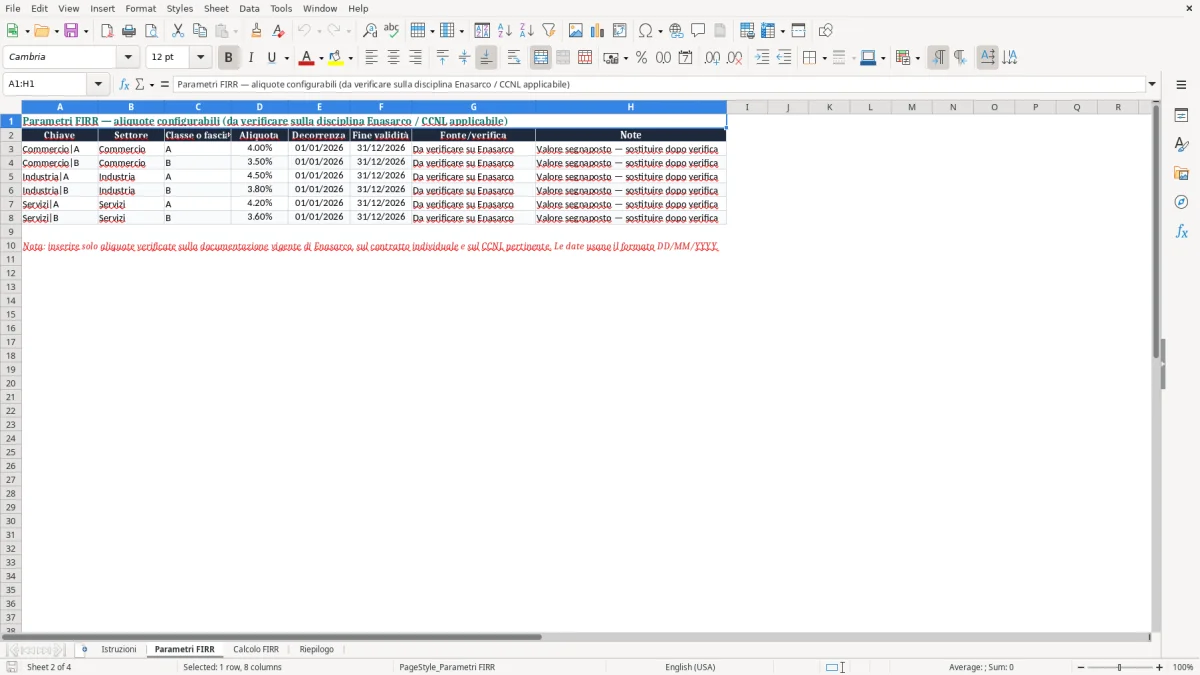
Task: Expand the Name Box dropdown
Action: click(98, 85)
